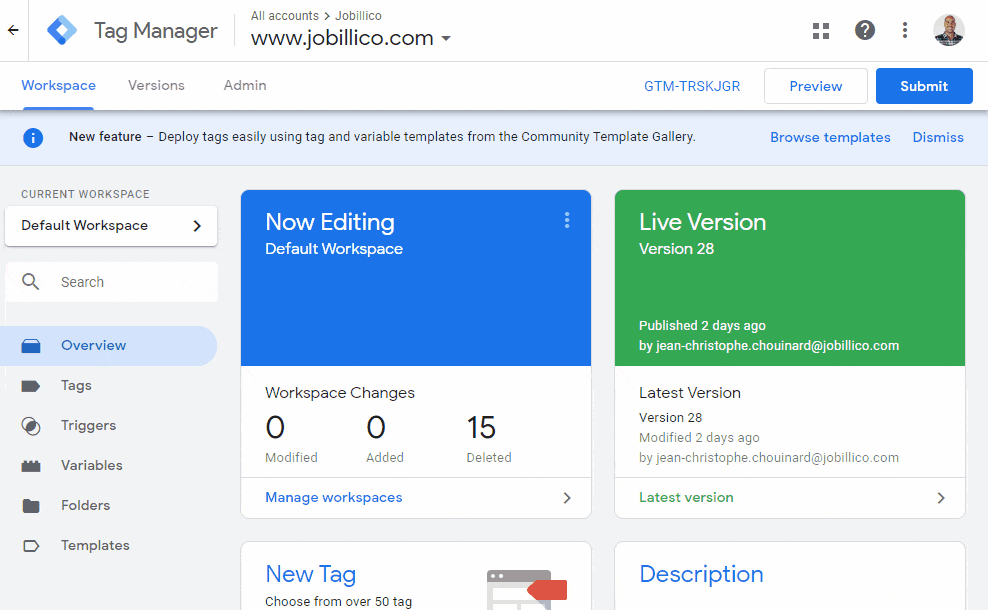The width and height of the screenshot is (988, 610).
Task: Click the Folders sidebar icon
Action: pyautogui.click(x=31, y=505)
